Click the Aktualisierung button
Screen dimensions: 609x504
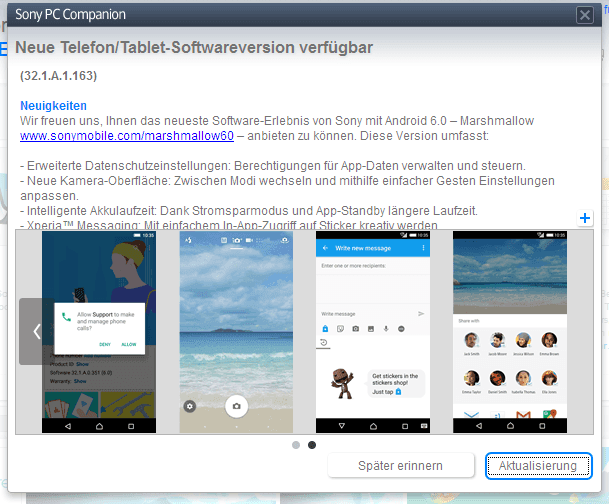point(538,466)
